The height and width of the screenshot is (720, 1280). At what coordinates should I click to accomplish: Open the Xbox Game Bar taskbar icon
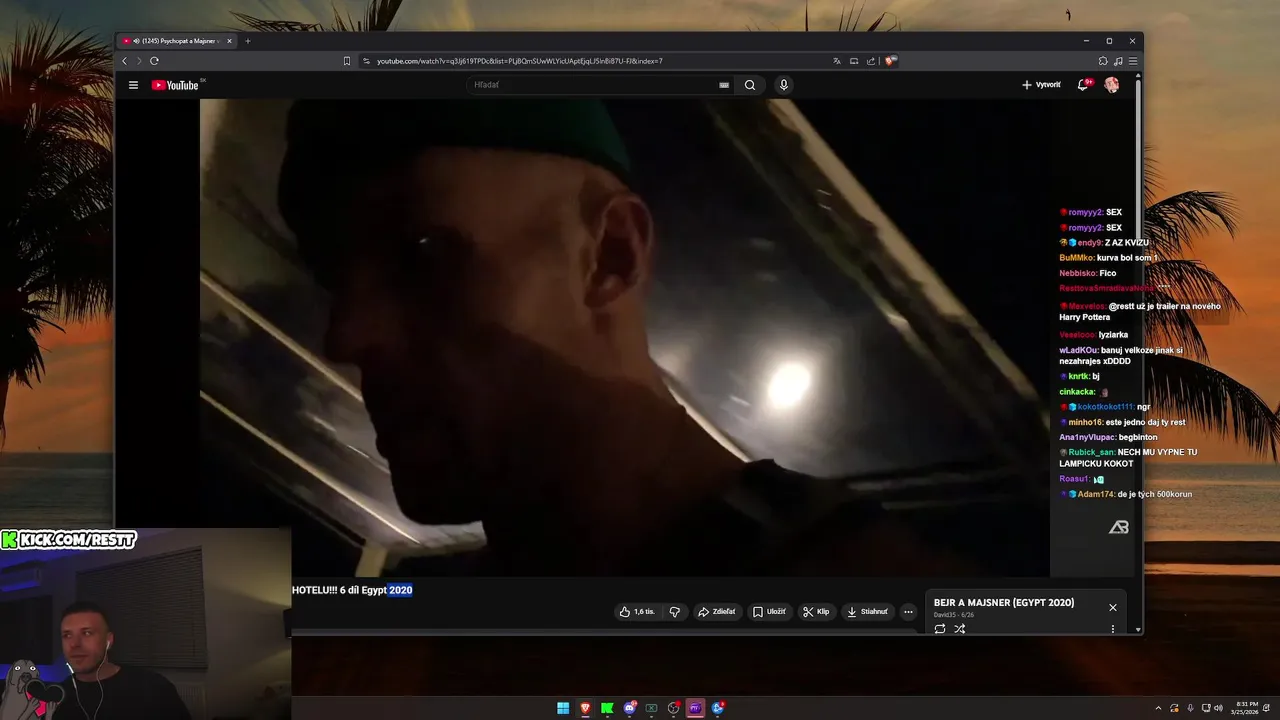651,708
